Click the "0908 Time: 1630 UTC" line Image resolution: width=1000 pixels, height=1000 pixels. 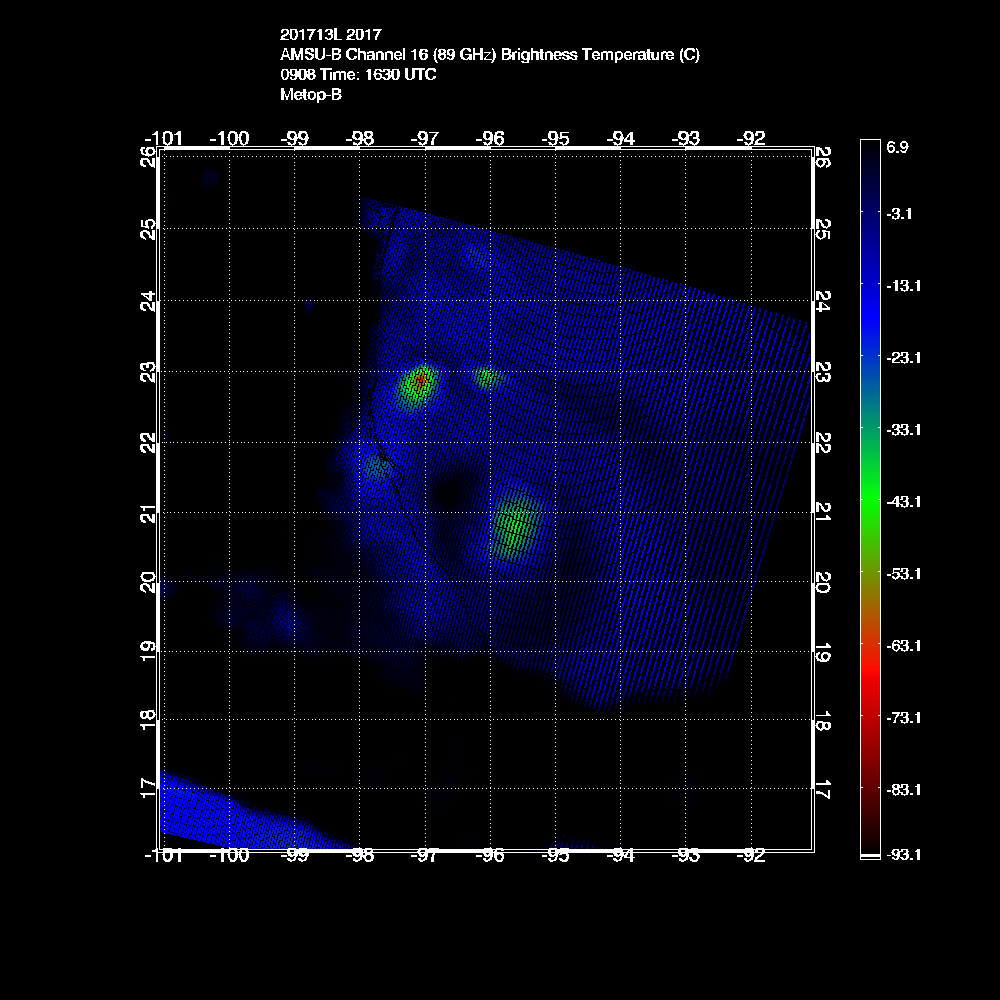pos(358,75)
